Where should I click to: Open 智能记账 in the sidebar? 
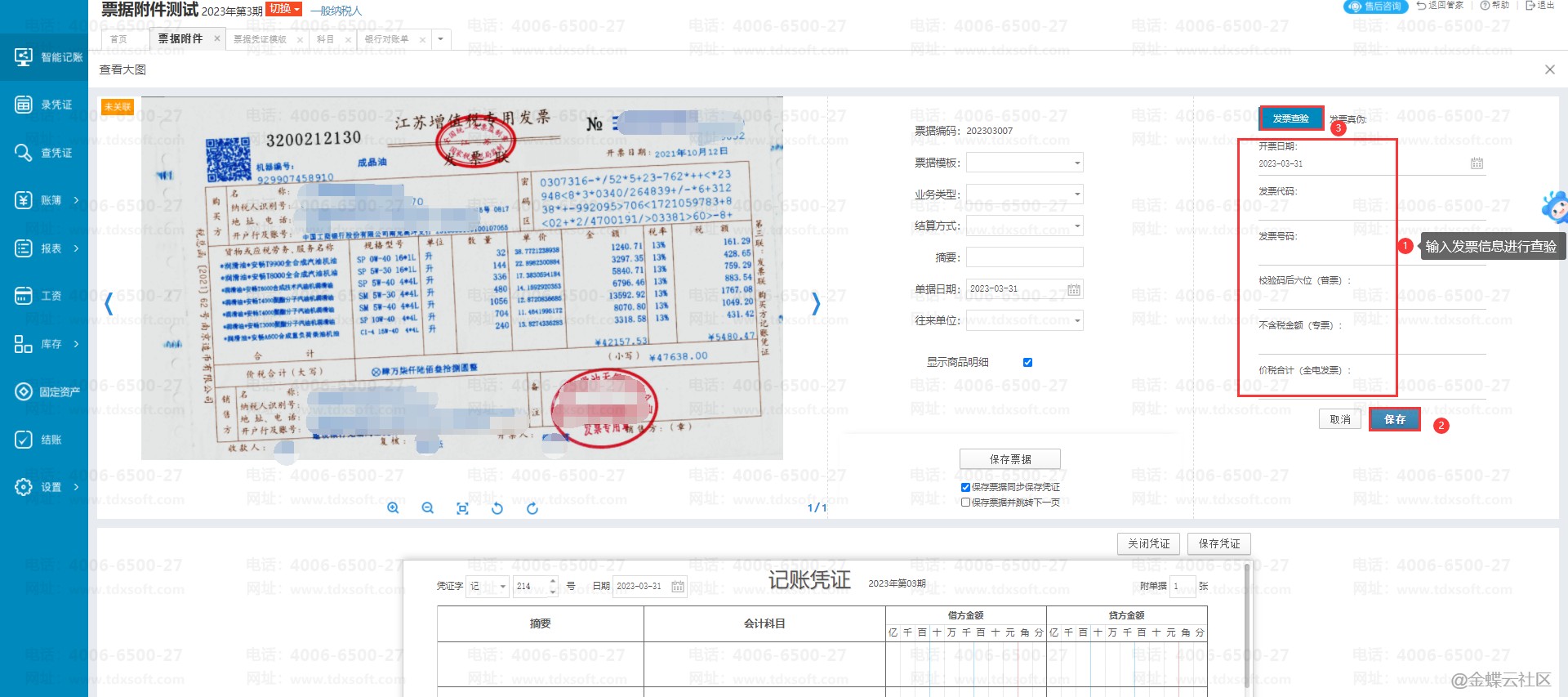(44, 57)
